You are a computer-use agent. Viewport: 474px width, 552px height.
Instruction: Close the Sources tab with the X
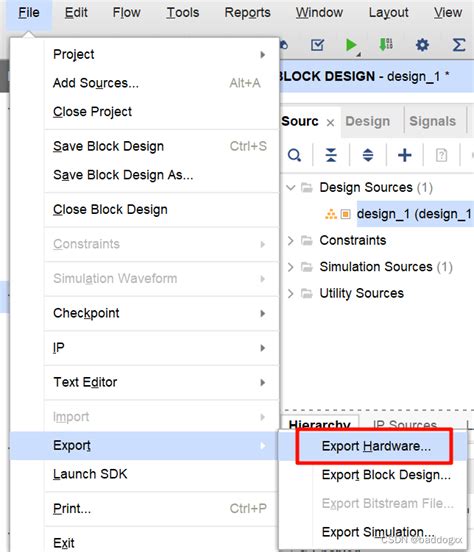[x=330, y=123]
